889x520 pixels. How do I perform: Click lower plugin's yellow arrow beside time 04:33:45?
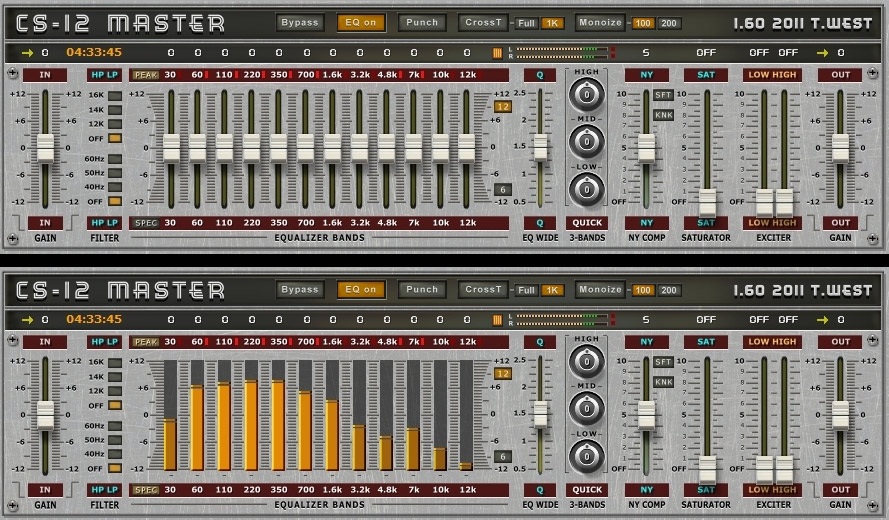tap(27, 320)
